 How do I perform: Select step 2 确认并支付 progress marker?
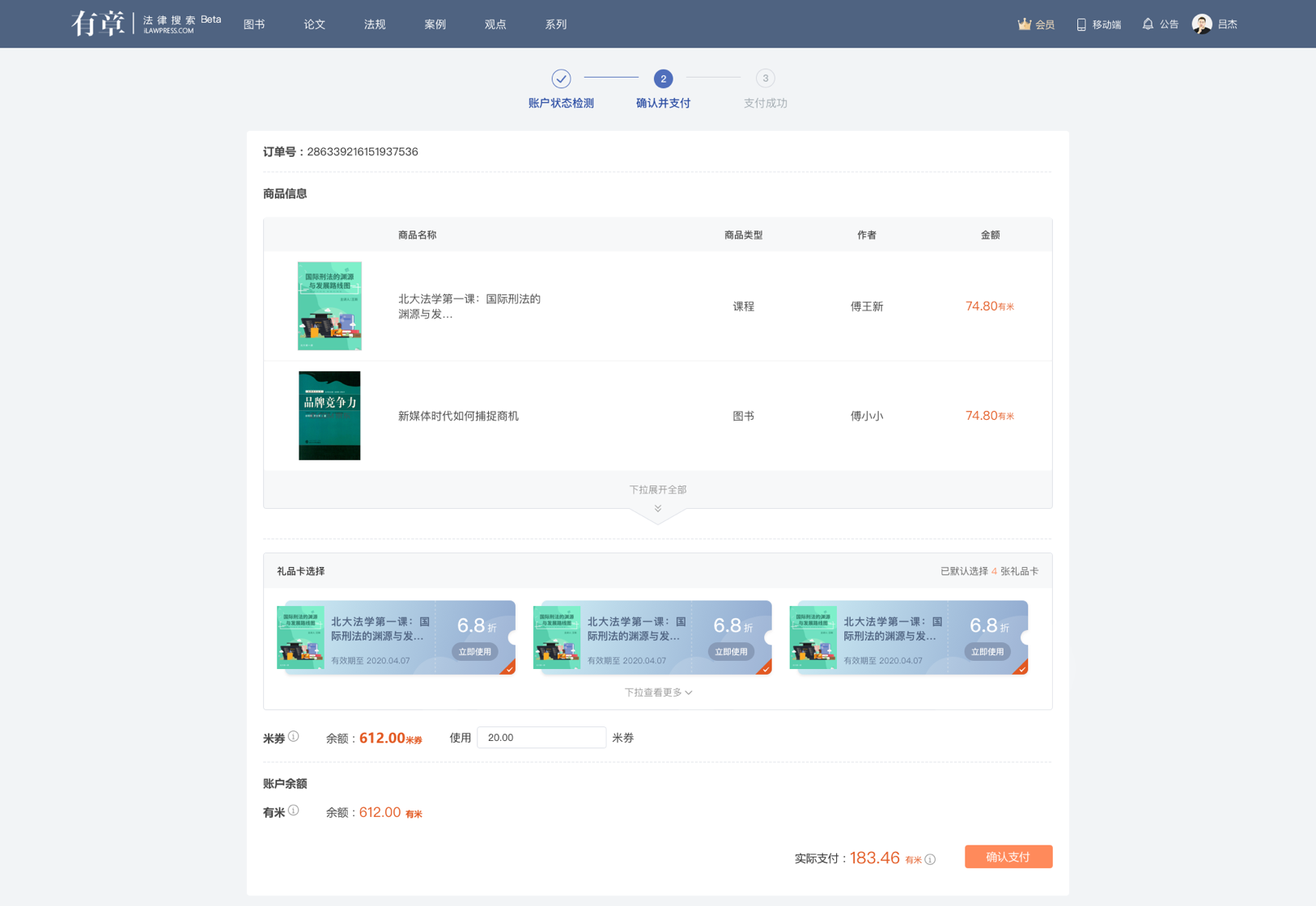click(x=663, y=78)
